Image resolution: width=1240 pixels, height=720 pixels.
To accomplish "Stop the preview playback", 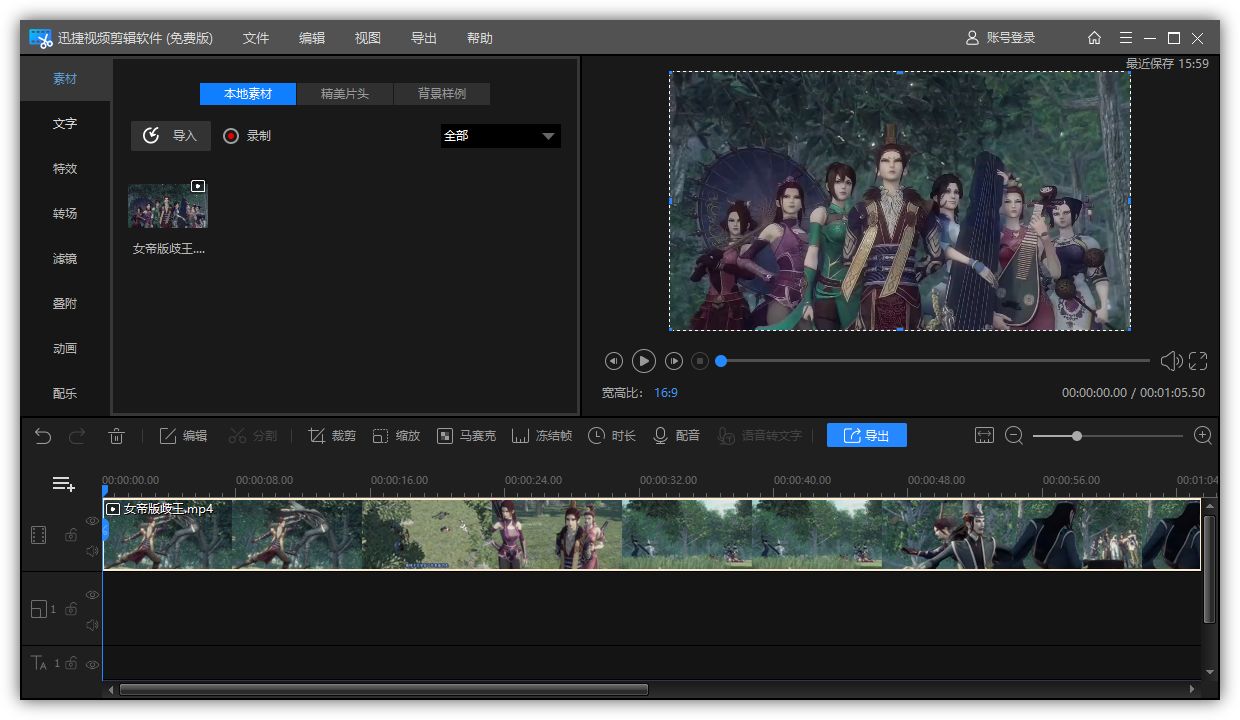I will pyautogui.click(x=700, y=361).
